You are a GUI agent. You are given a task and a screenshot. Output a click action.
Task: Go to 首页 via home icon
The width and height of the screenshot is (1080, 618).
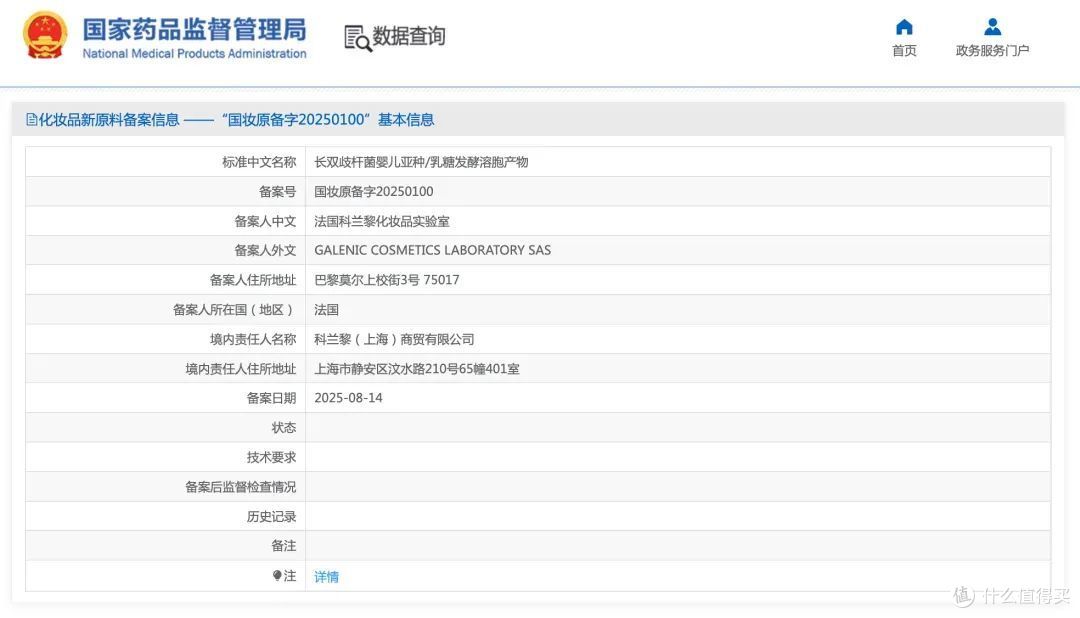click(x=904, y=27)
